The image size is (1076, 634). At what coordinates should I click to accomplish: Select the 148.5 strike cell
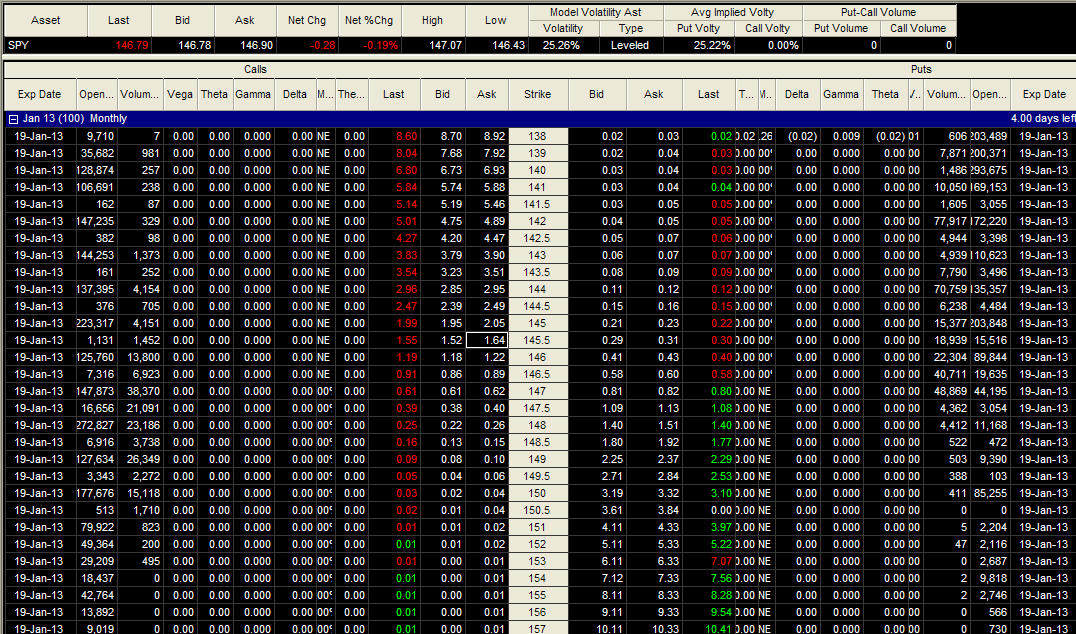pos(538,443)
